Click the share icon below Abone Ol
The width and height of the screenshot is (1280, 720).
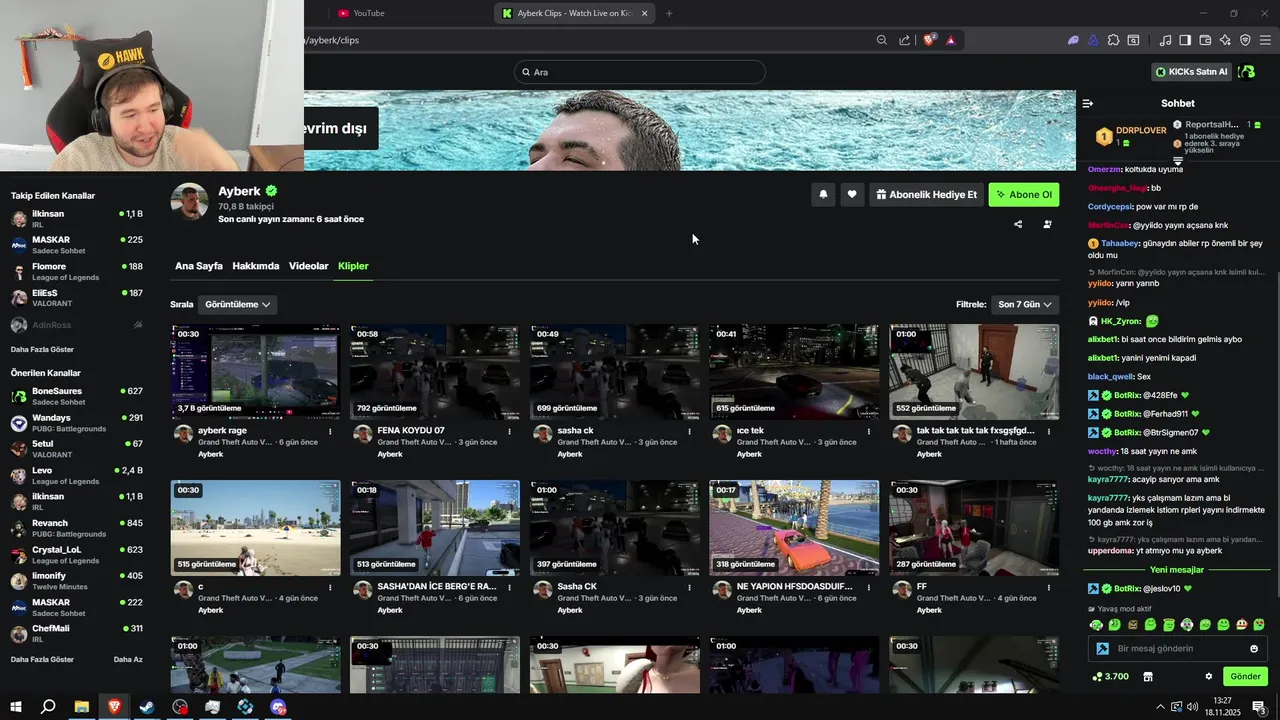pyautogui.click(x=1018, y=224)
